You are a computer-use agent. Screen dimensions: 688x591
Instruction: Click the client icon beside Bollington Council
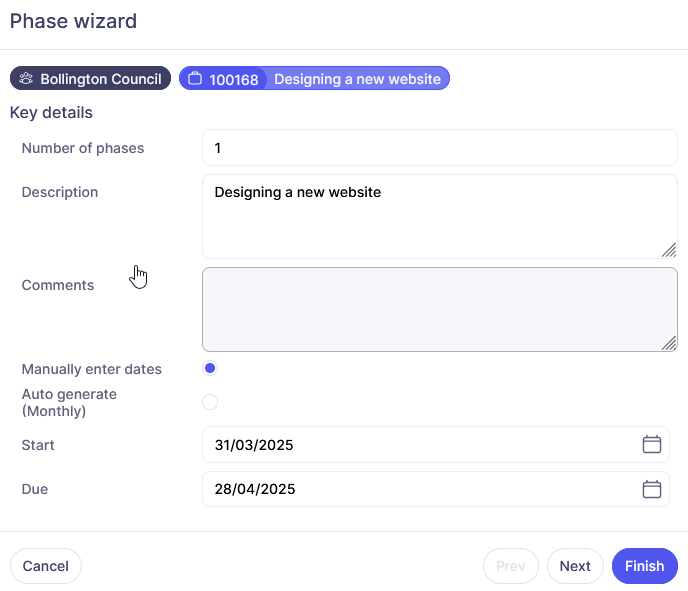click(27, 79)
